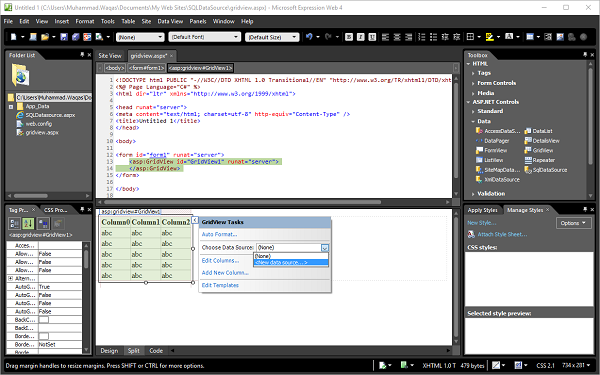This screenshot has width=600, height=375.
Task: Click form#form1 breadcrumb tag
Action: (147, 68)
